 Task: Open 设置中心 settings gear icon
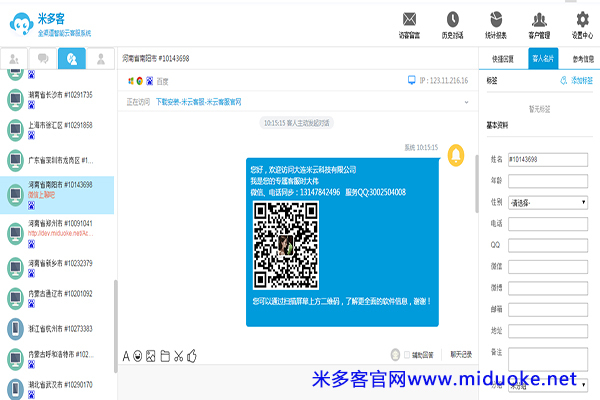click(582, 19)
